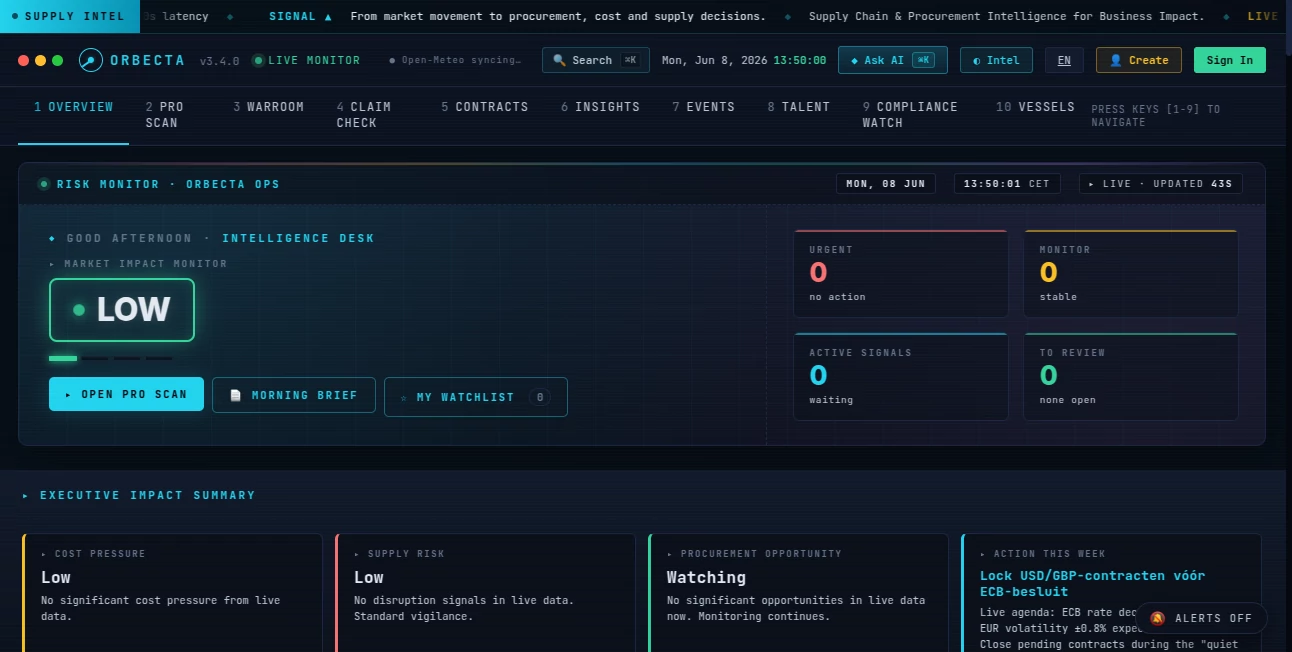The width and height of the screenshot is (1292, 652).
Task: Click the magnifier icon in Search
Action: point(560,60)
